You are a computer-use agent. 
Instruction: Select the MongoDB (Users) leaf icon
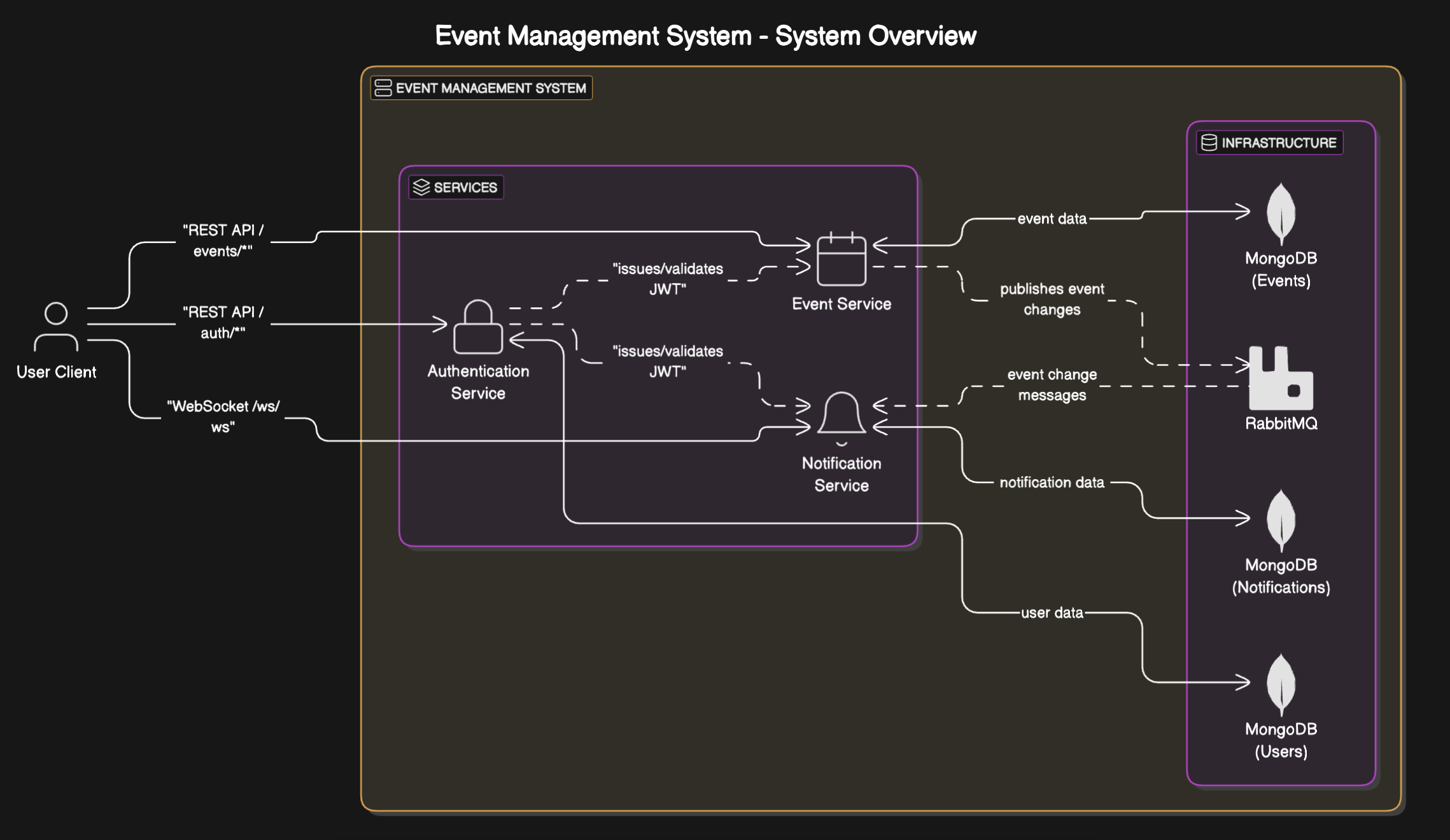point(1281,685)
